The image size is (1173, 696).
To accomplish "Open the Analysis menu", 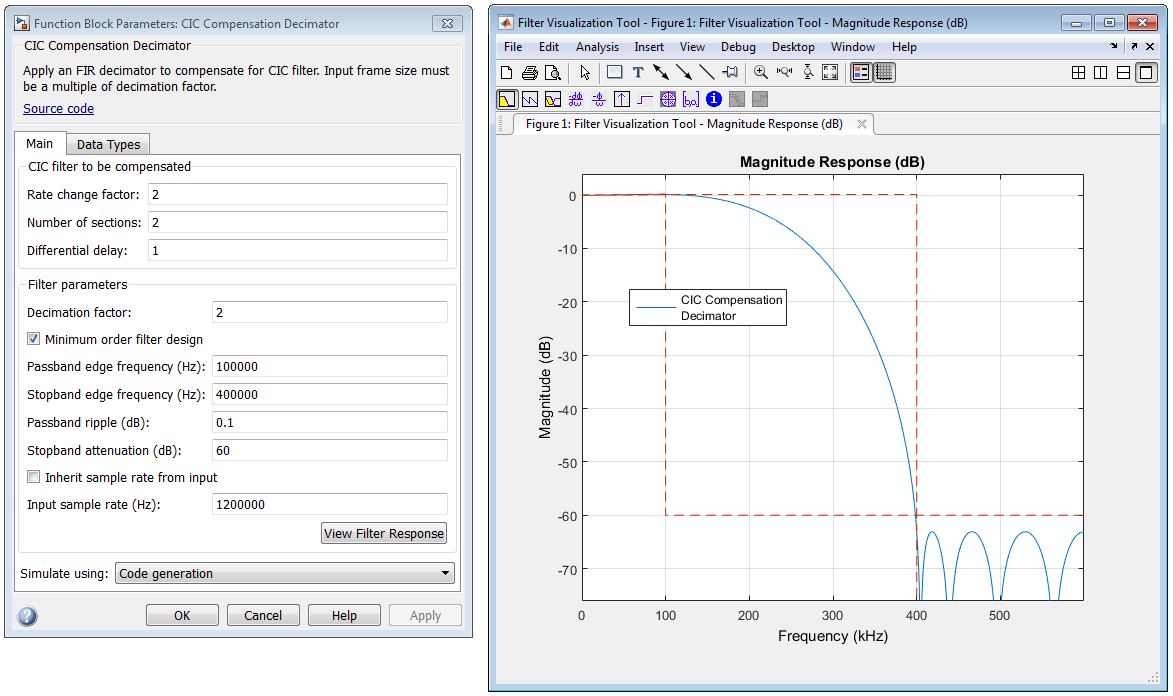I will click(x=597, y=46).
